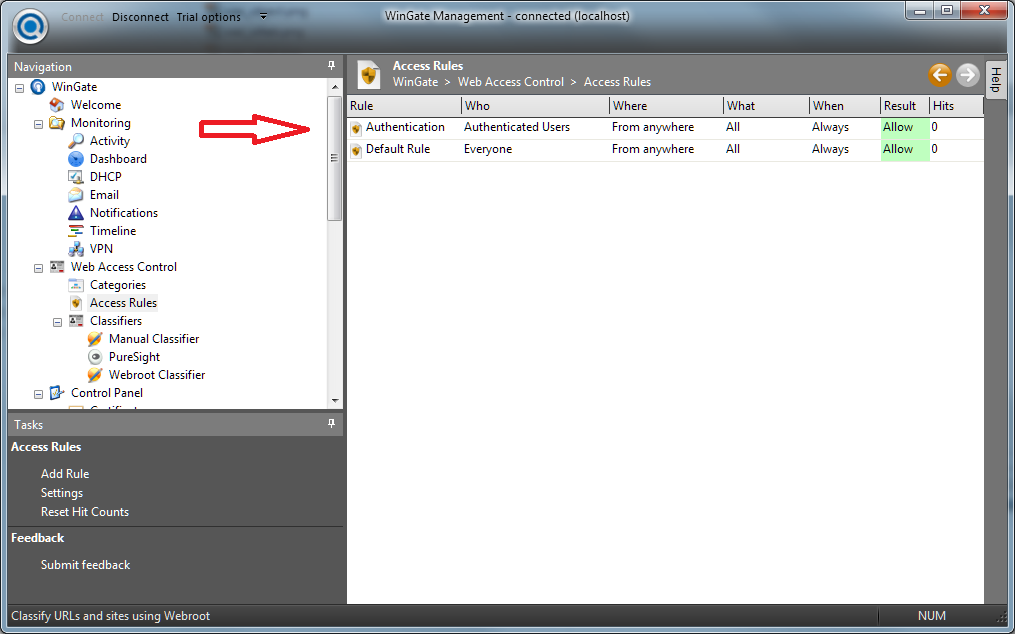Image resolution: width=1015 pixels, height=634 pixels.
Task: Open Settings in the Tasks panel
Action: 61,493
